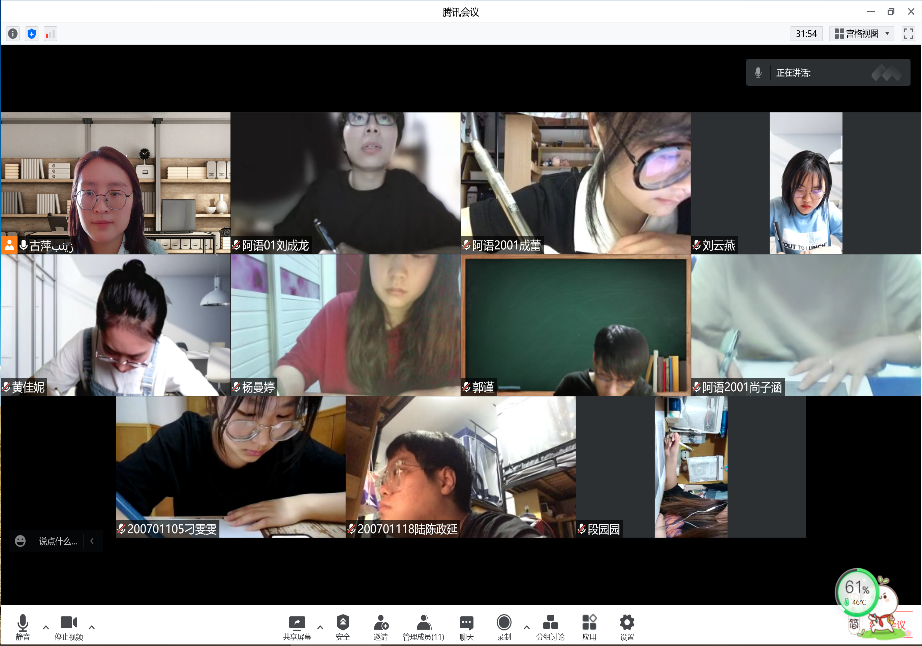Open the Breakout Rooms icon
The image size is (922, 646).
(x=550, y=624)
